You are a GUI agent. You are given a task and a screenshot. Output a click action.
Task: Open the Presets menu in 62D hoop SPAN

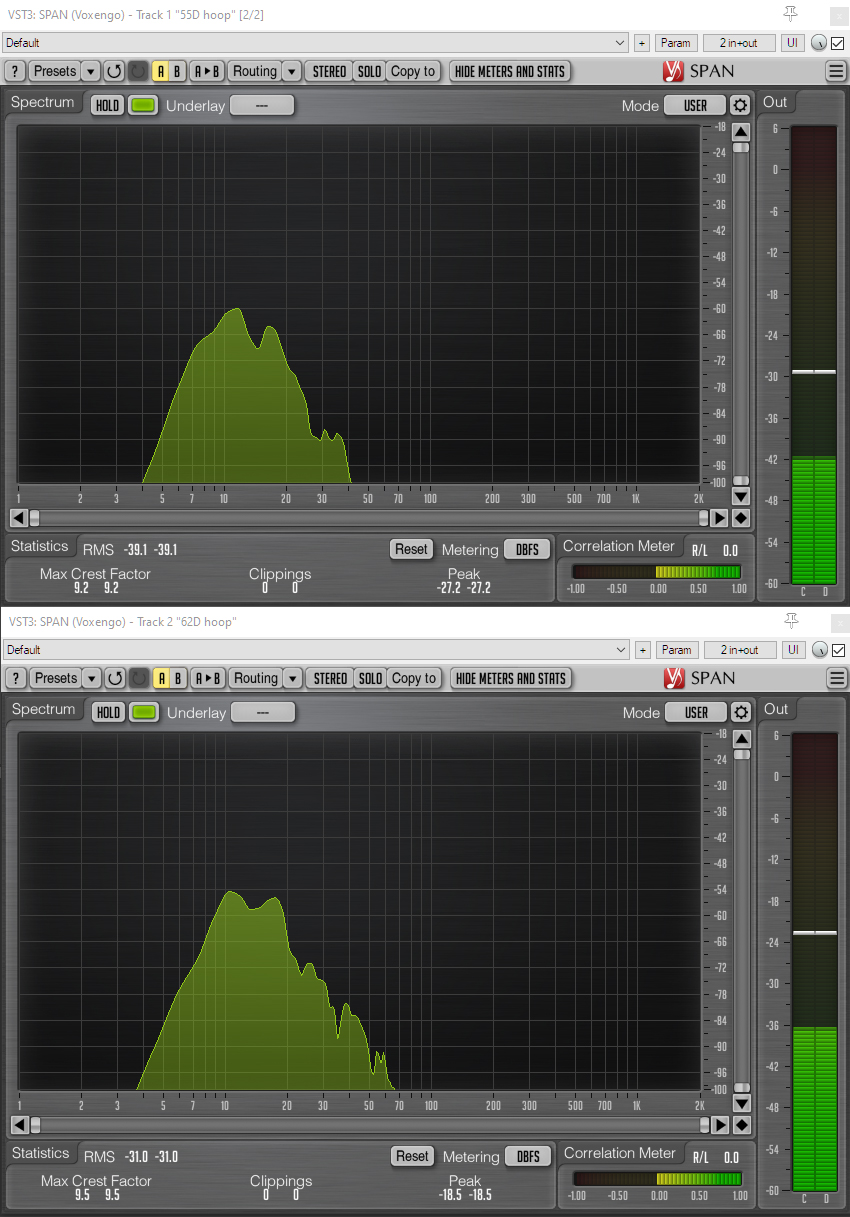coord(55,678)
